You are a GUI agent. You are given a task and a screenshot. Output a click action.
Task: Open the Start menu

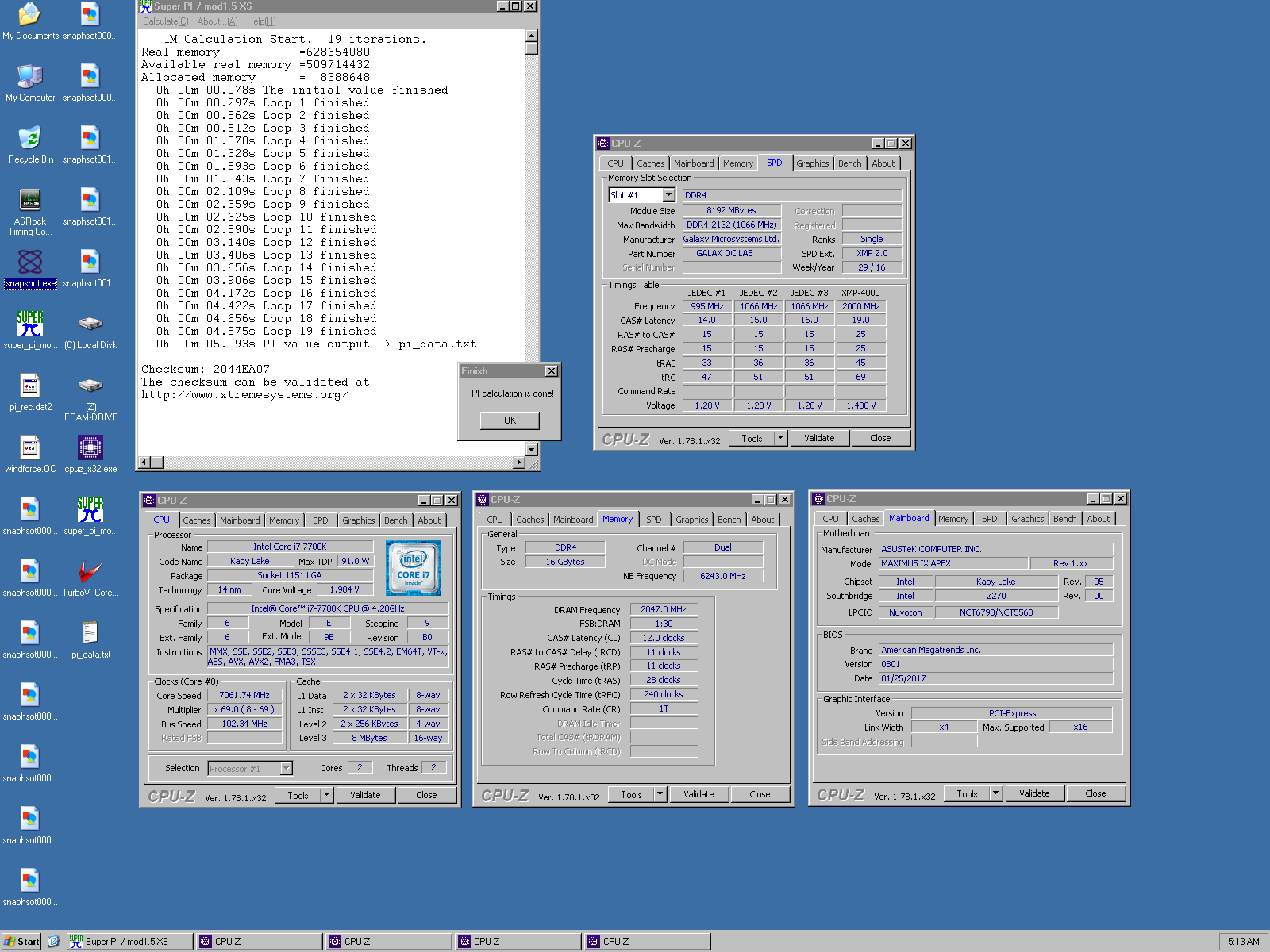coord(21,942)
